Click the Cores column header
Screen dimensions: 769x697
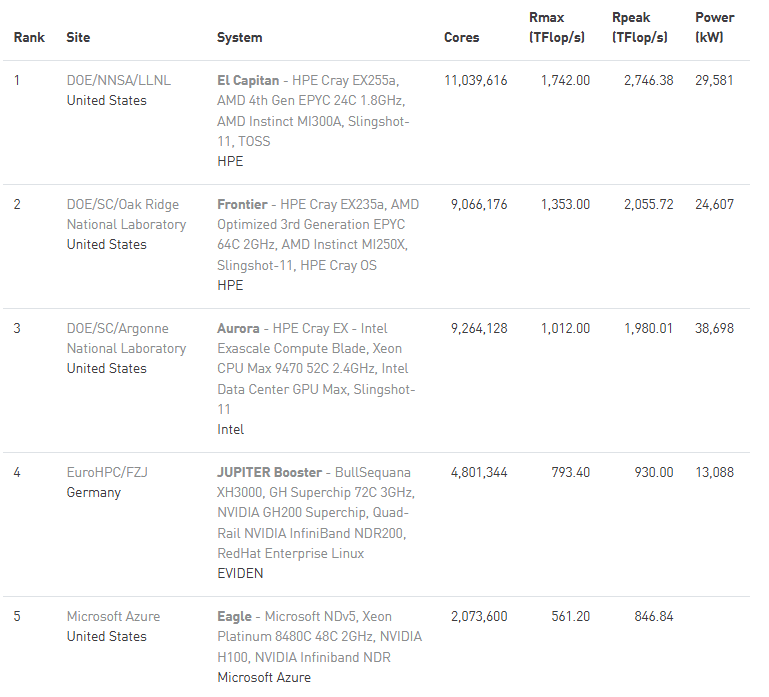(461, 37)
